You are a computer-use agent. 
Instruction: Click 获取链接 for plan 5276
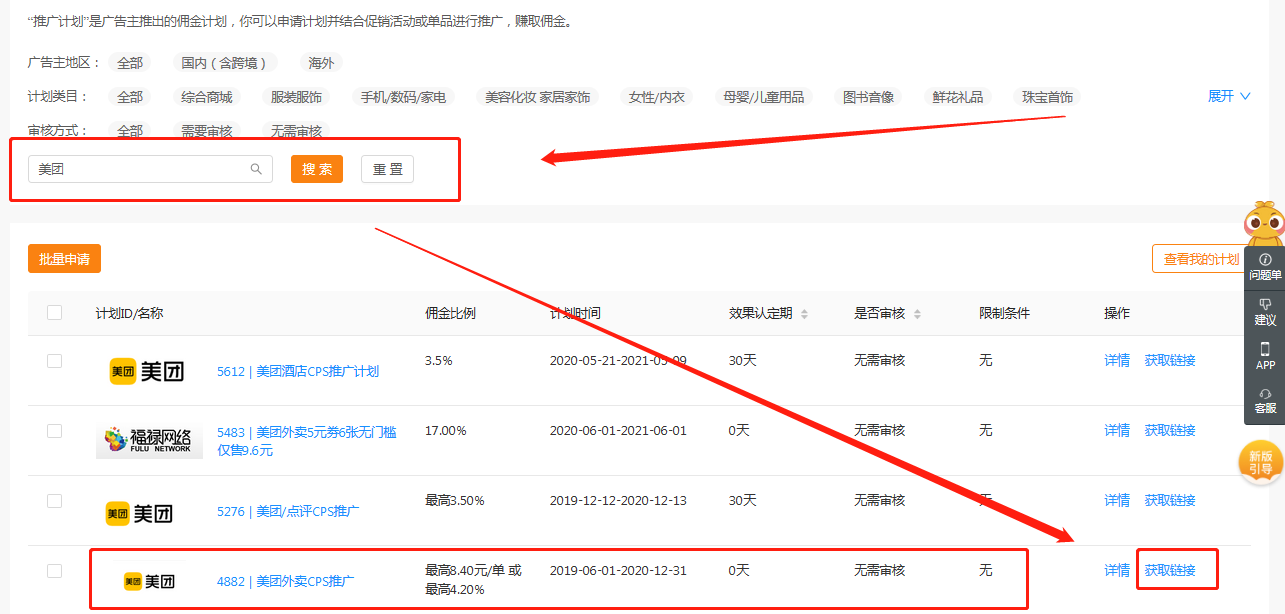tap(1170, 500)
